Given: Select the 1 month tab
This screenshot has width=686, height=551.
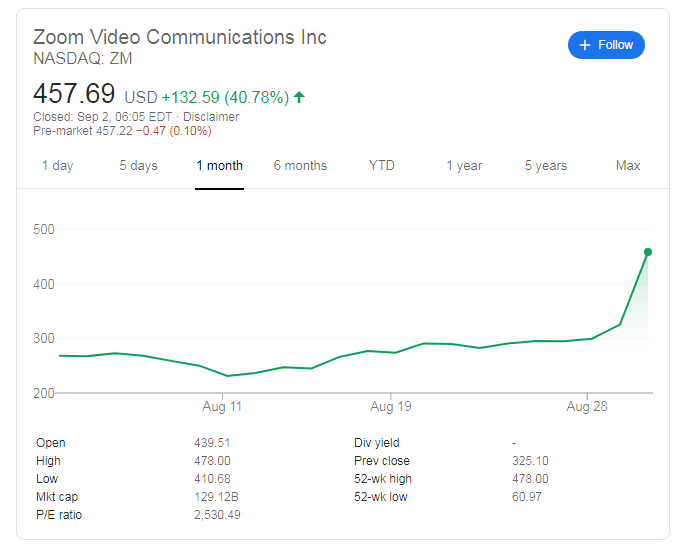Looking at the screenshot, I should pos(219,166).
